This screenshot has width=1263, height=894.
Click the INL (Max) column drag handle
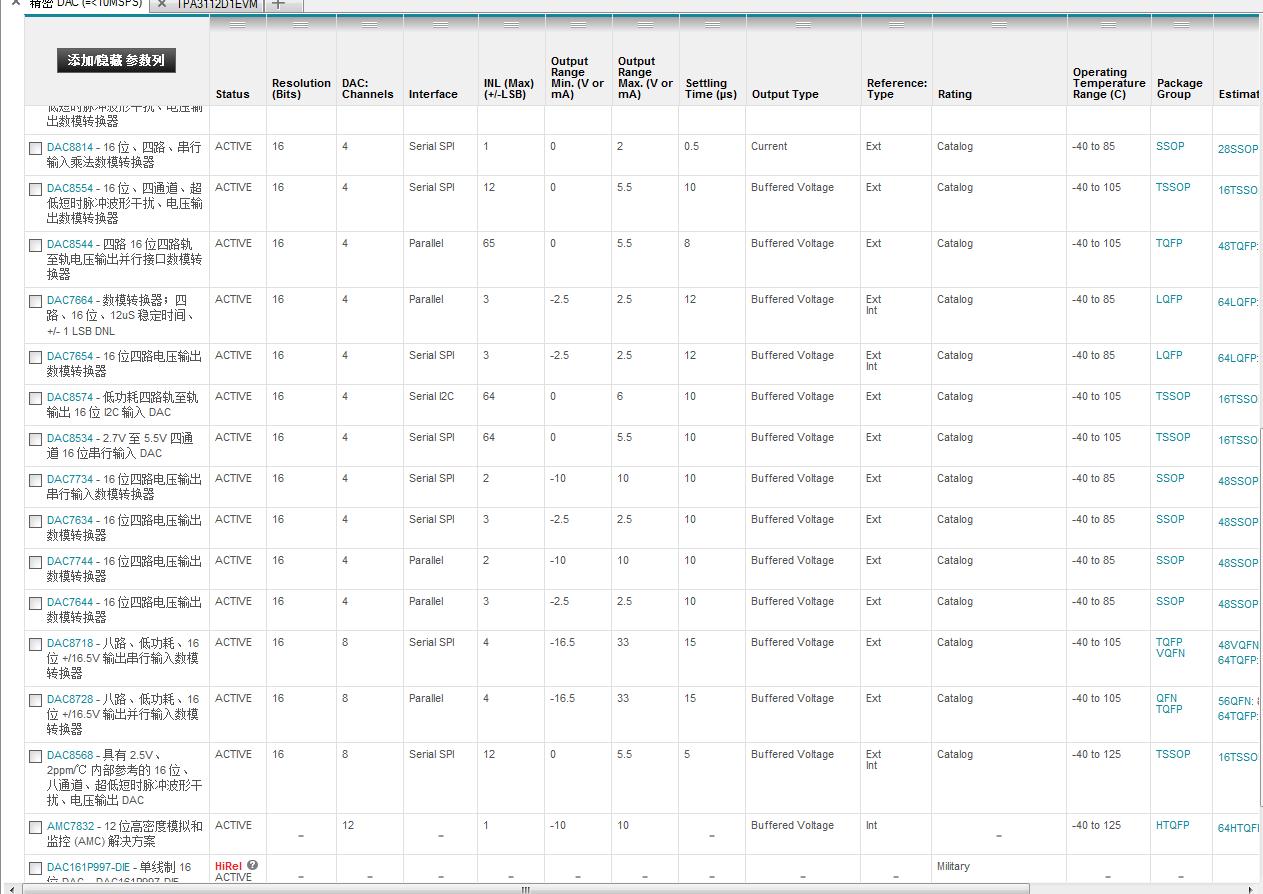tap(511, 24)
